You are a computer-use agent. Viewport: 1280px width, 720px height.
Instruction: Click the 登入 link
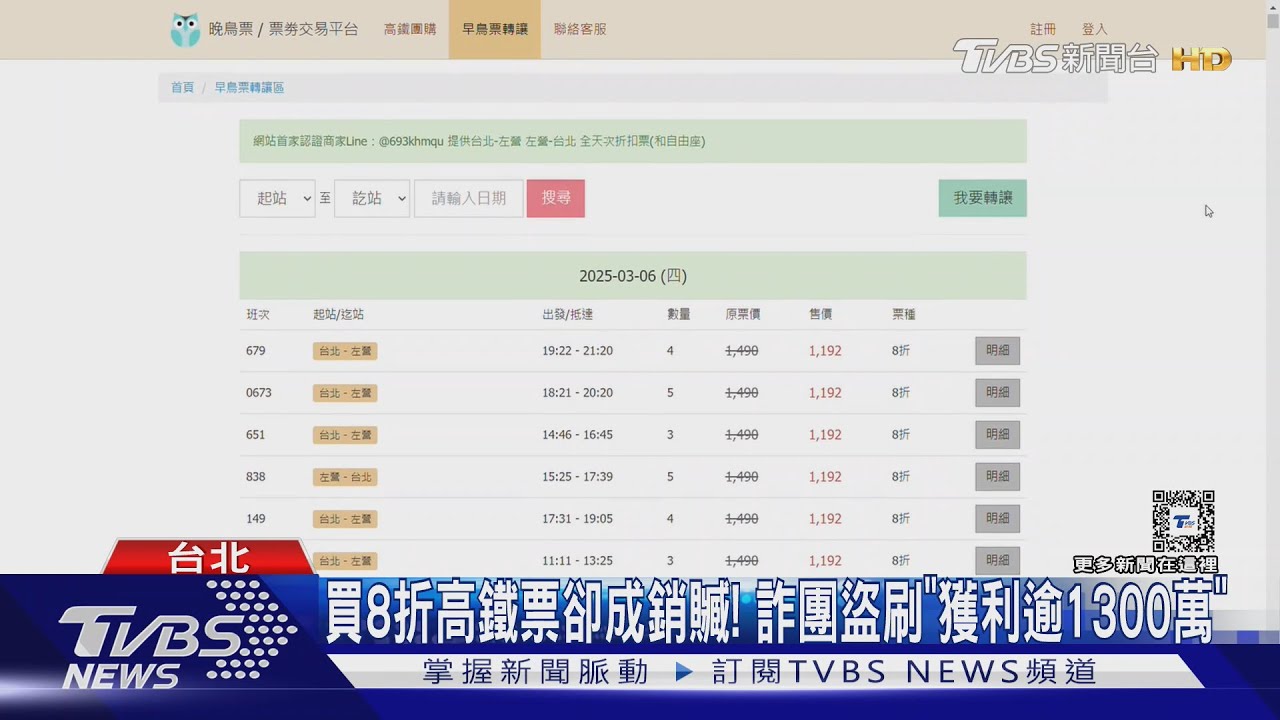coord(1094,30)
